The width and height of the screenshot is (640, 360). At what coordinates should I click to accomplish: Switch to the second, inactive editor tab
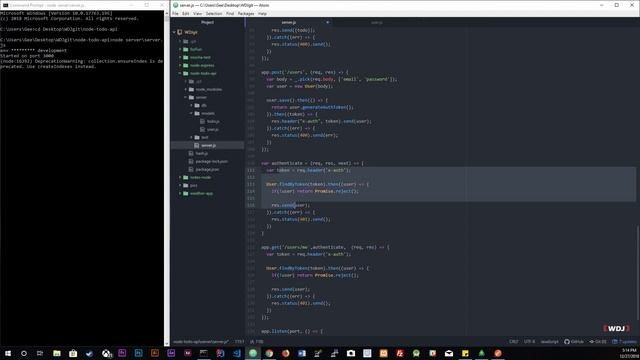376,22
